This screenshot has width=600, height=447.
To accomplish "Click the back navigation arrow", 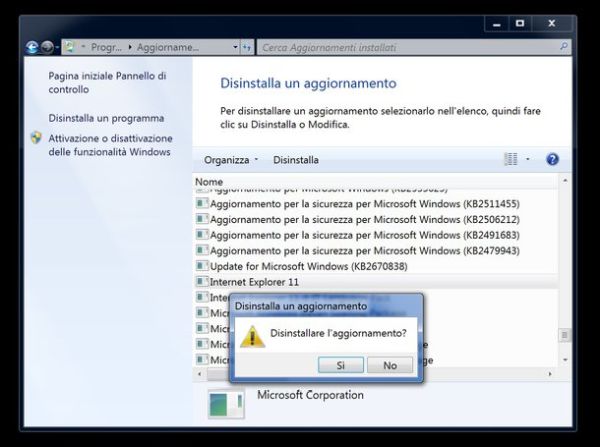I will tap(32, 47).
